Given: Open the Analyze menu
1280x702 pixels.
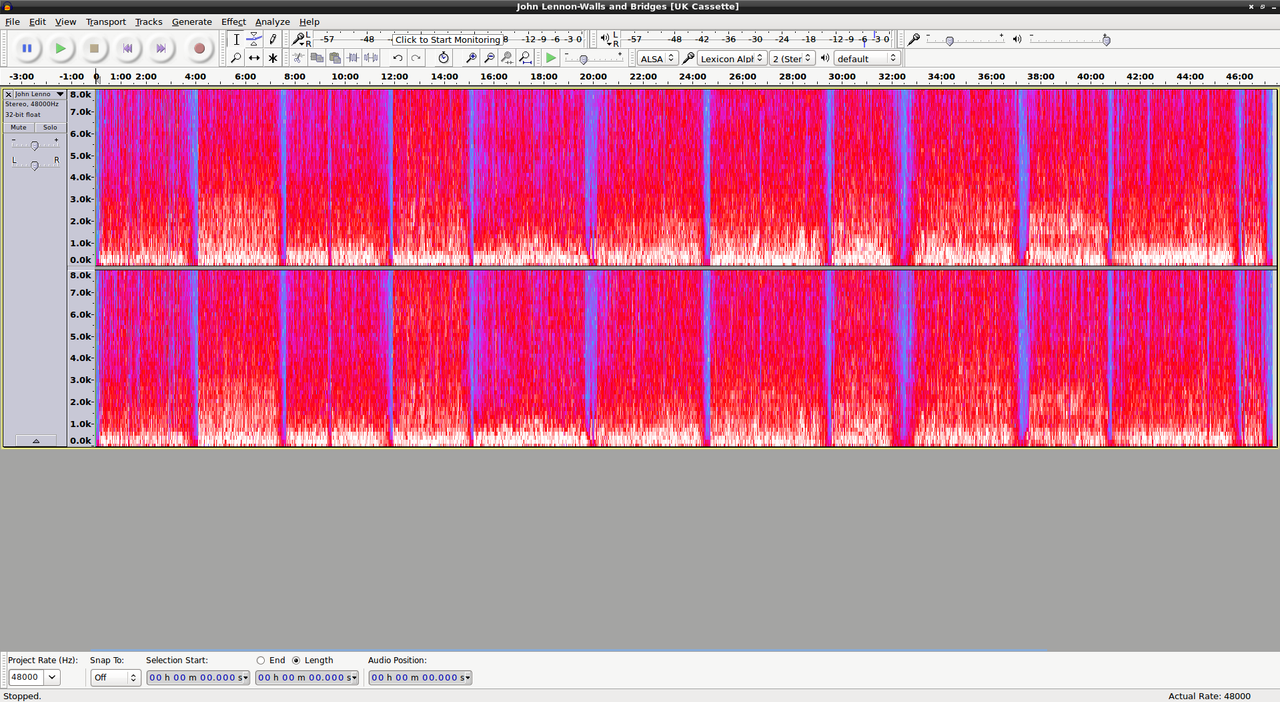Looking at the screenshot, I should pyautogui.click(x=272, y=21).
